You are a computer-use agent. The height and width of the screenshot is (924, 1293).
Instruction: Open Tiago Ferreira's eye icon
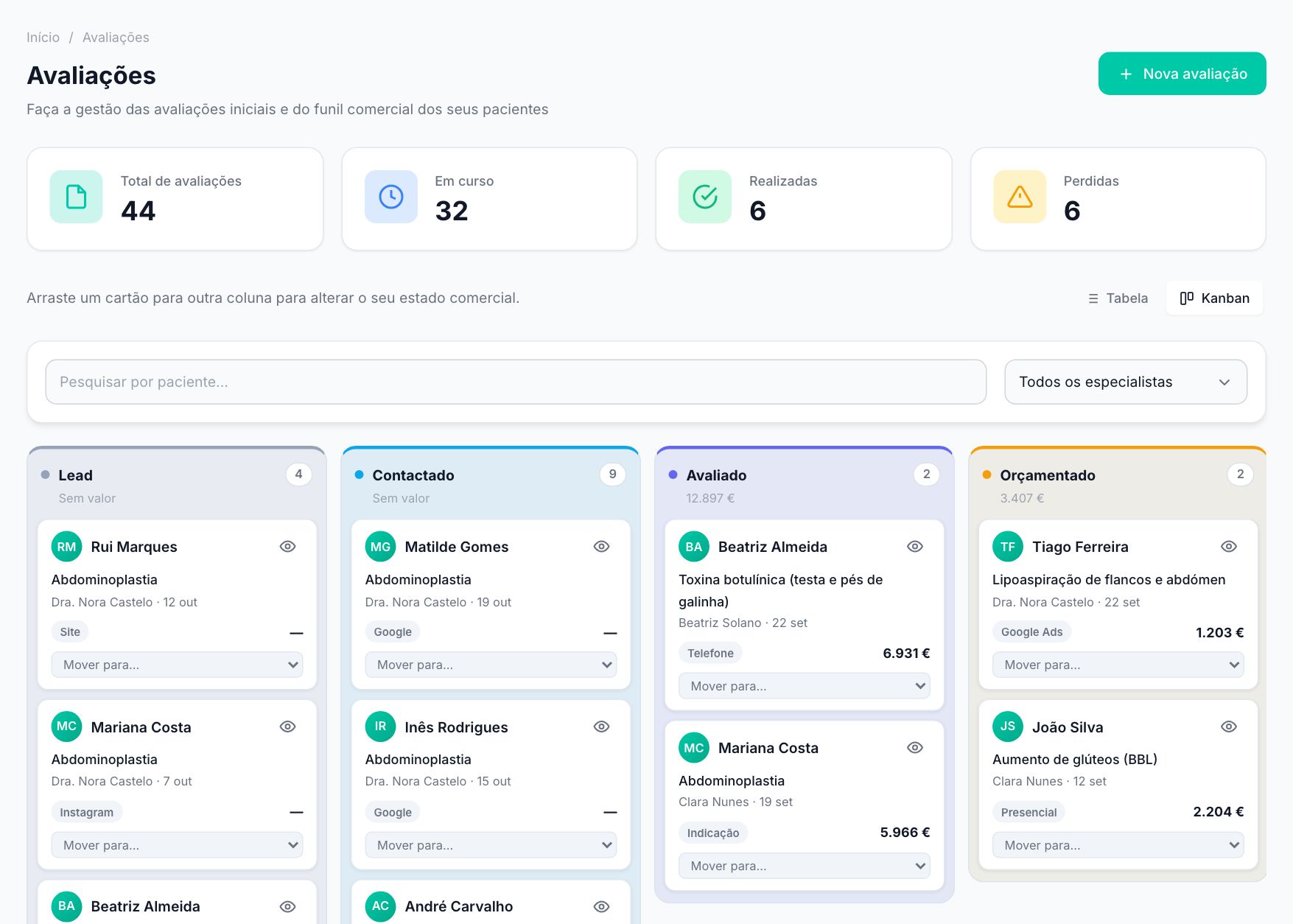(x=1229, y=547)
